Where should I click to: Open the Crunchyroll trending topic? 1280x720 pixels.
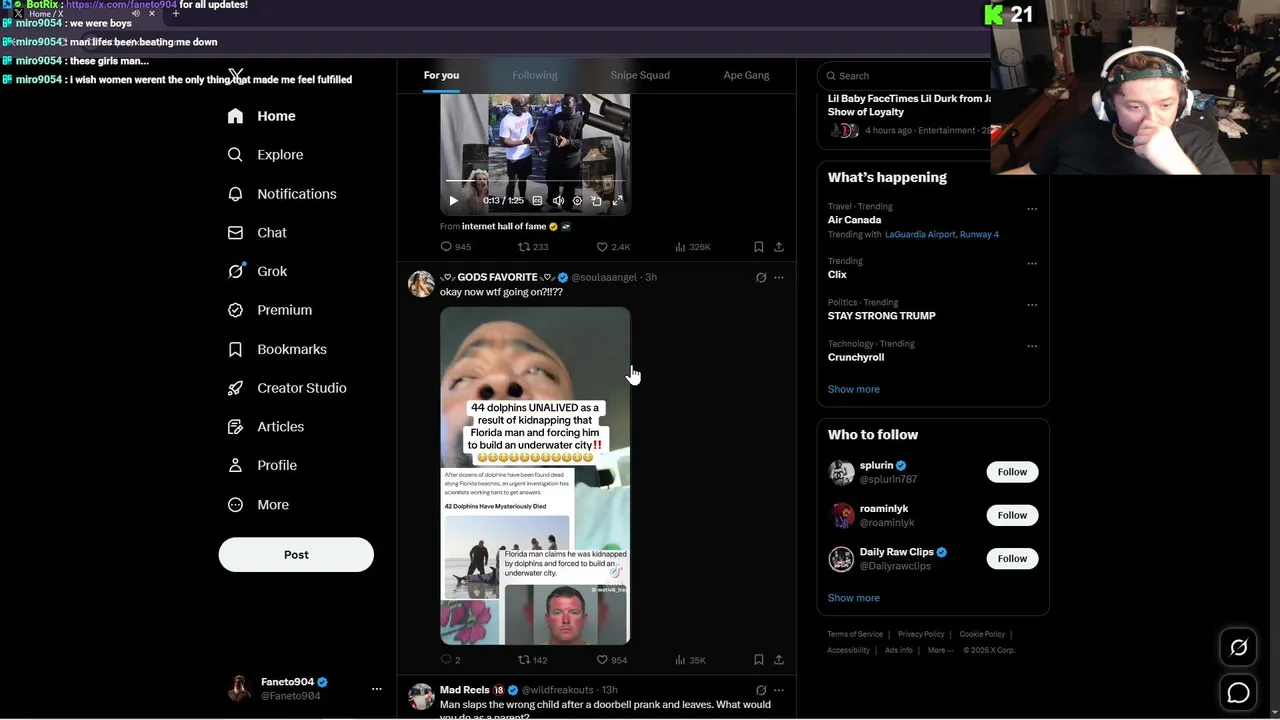coord(856,357)
